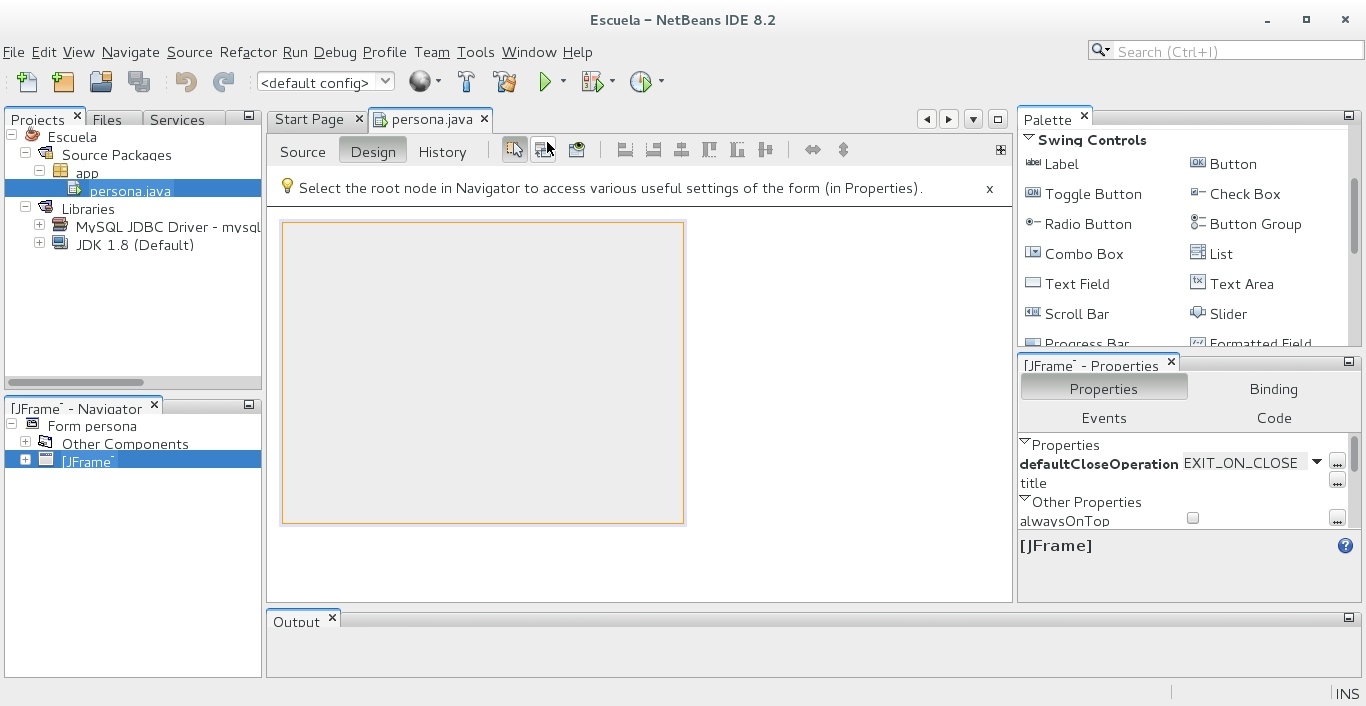Run the project with green play icon
Viewport: 1366px width, 706px height.
point(545,82)
